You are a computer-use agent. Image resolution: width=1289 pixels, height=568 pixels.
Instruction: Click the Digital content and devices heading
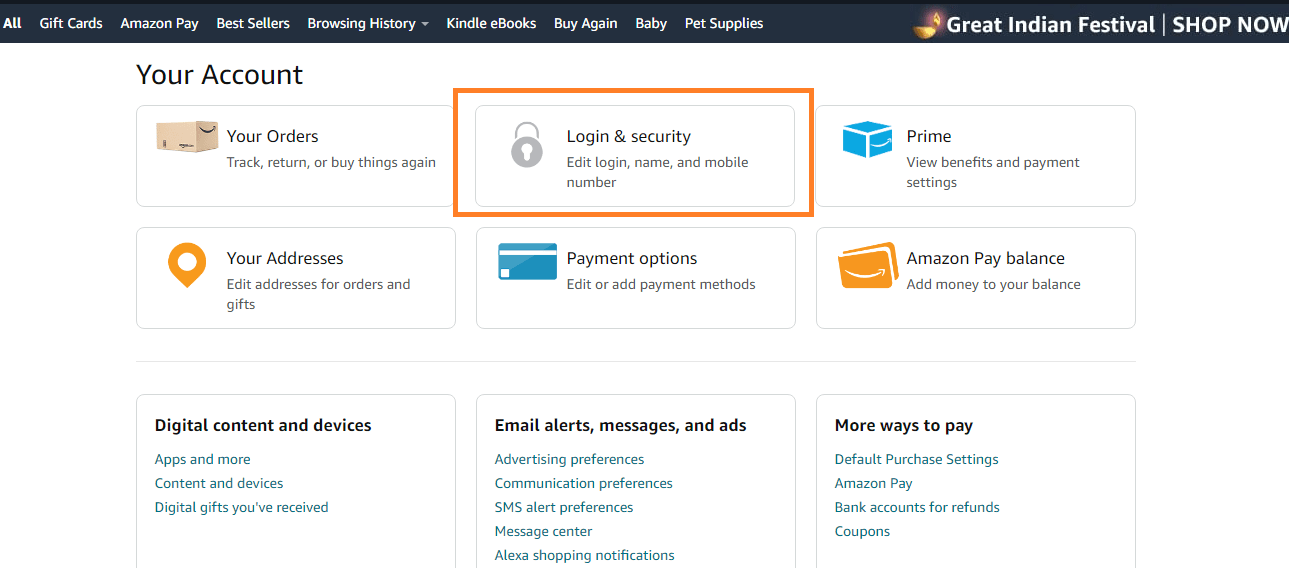click(x=263, y=425)
